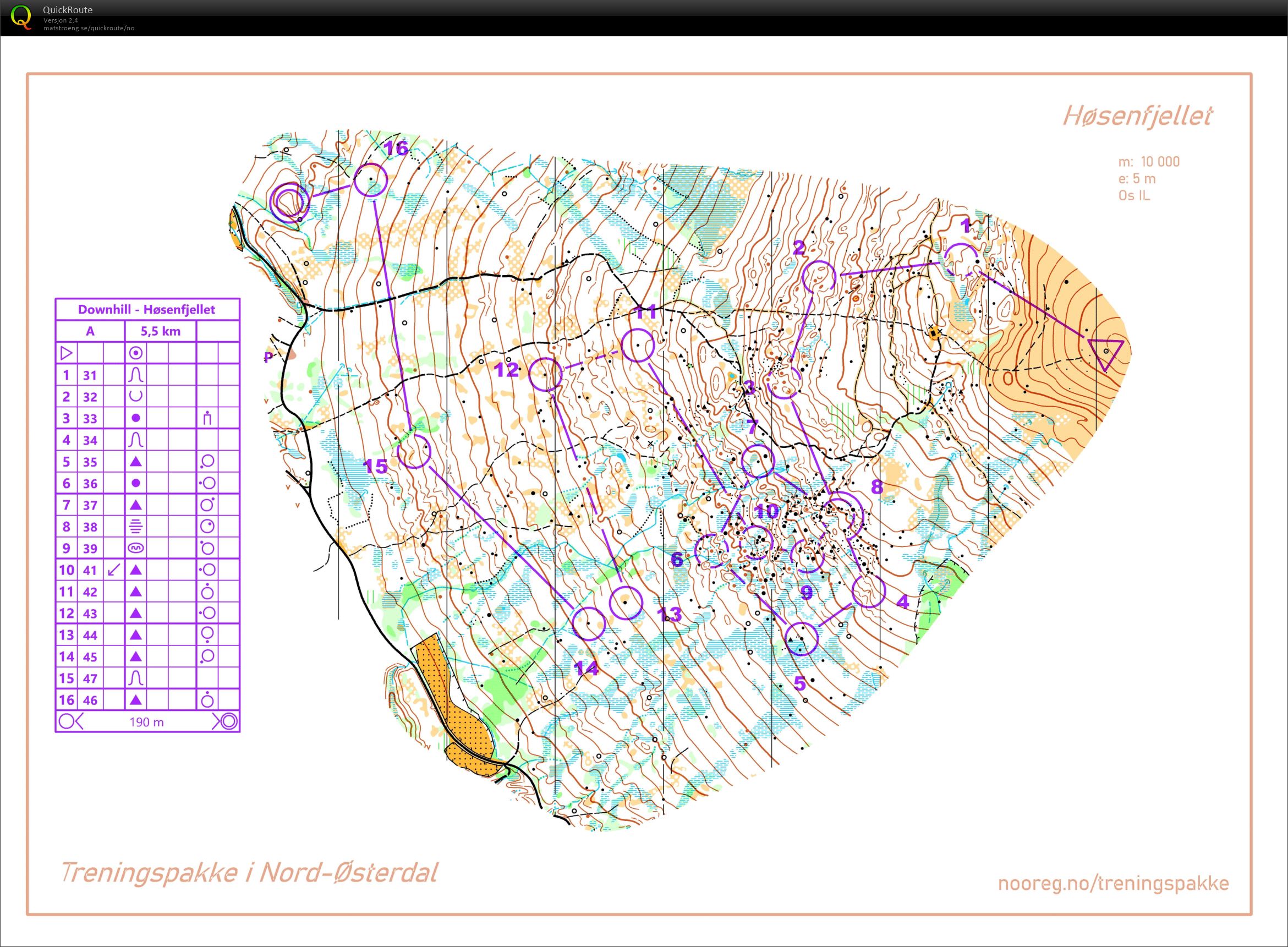
Task: Open the nooreg.no/treningspakke link
Action: [1113, 883]
